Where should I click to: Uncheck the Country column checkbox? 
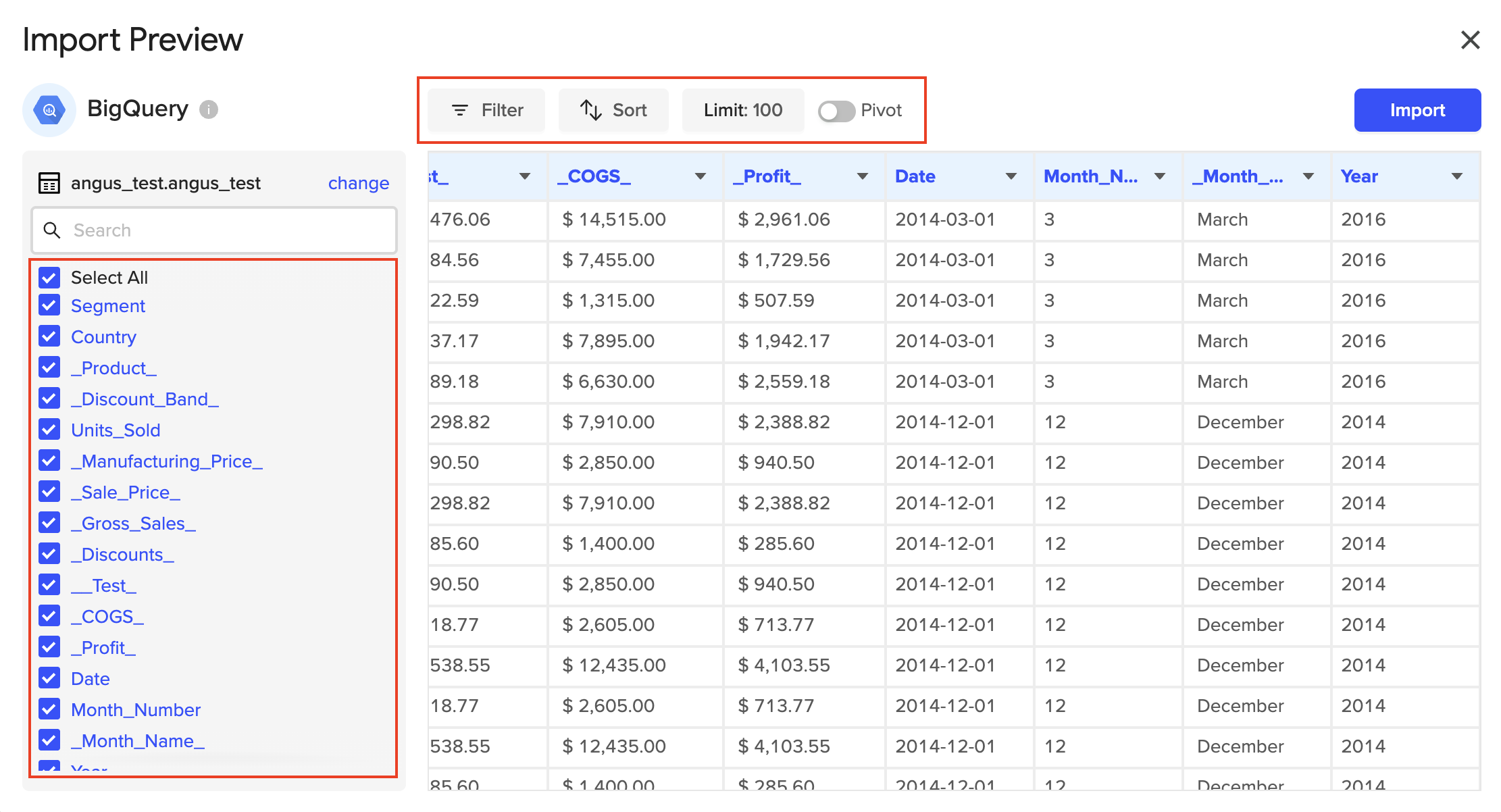(x=49, y=336)
